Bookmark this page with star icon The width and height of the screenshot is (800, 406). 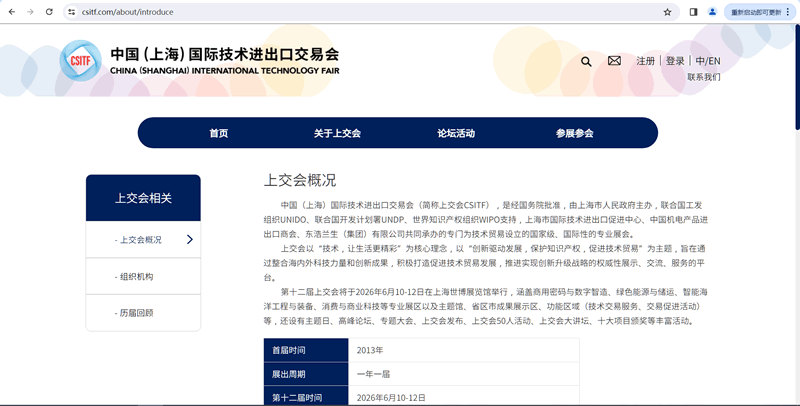click(x=667, y=12)
